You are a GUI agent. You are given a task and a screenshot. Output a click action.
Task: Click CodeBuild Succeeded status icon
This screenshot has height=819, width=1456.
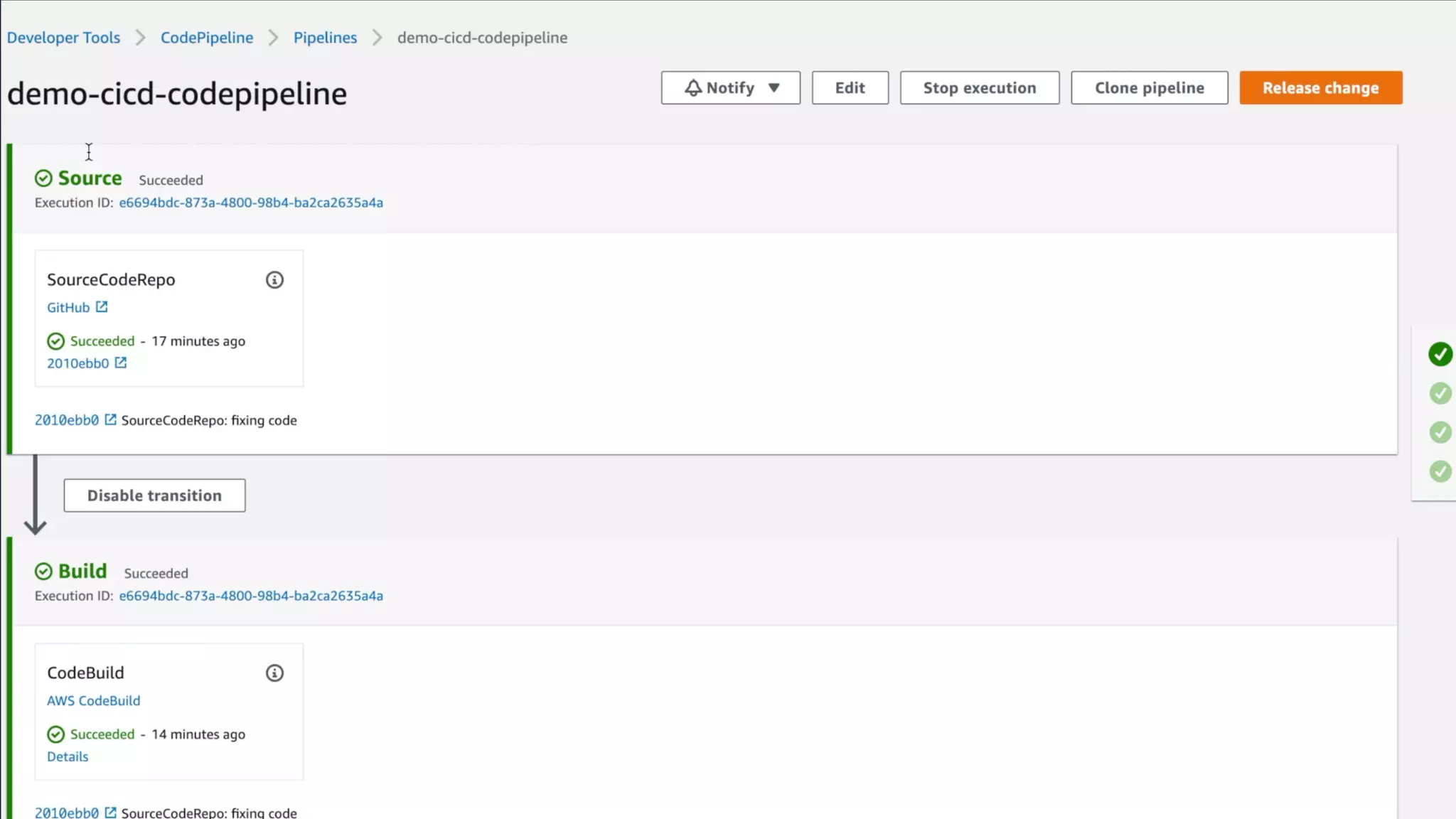(x=55, y=734)
